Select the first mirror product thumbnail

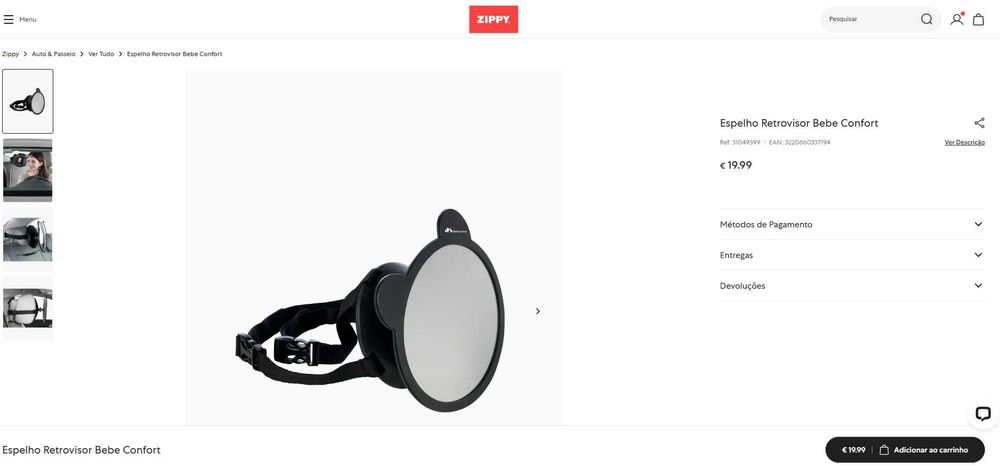click(28, 101)
